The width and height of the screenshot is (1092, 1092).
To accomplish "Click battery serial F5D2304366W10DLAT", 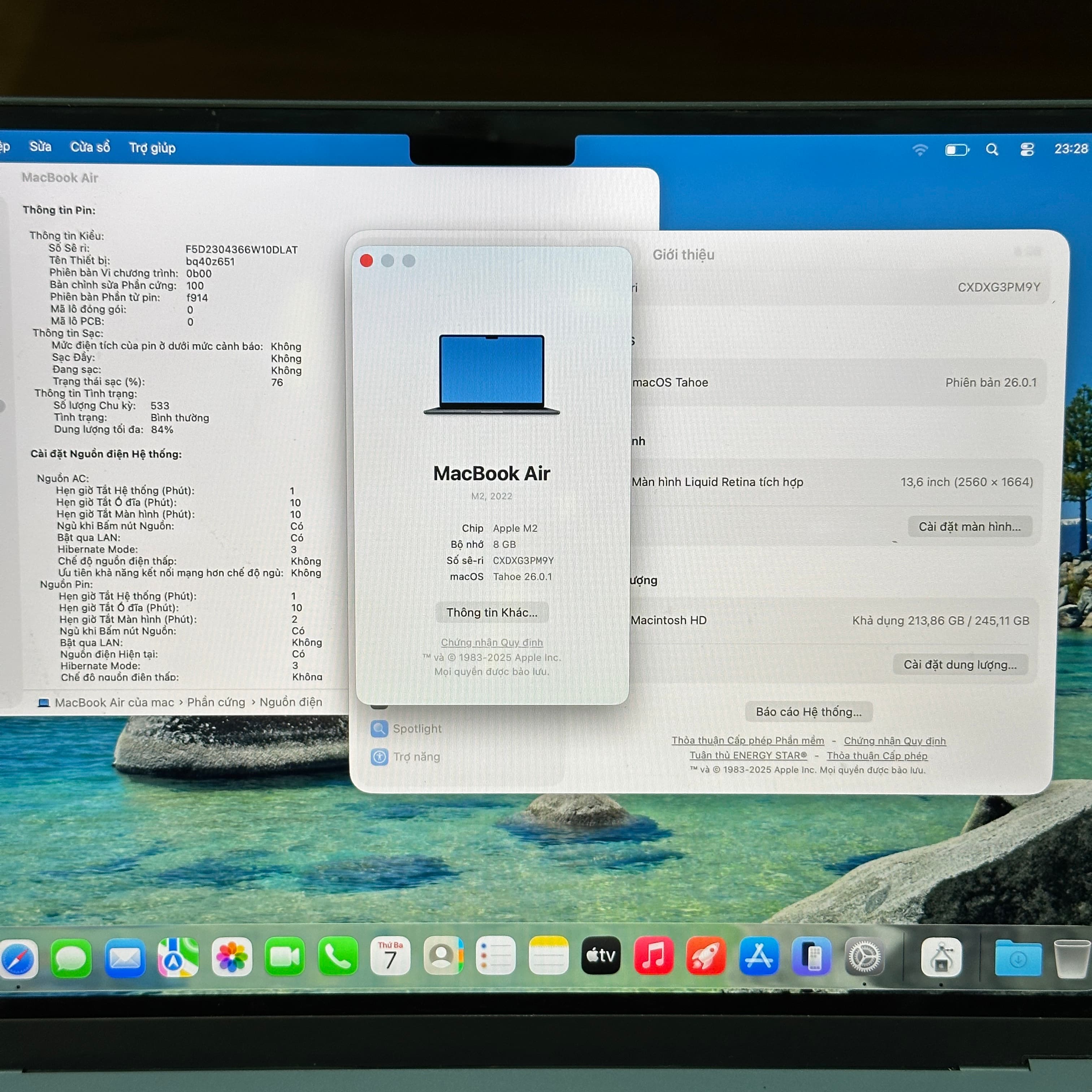I will pos(241,250).
